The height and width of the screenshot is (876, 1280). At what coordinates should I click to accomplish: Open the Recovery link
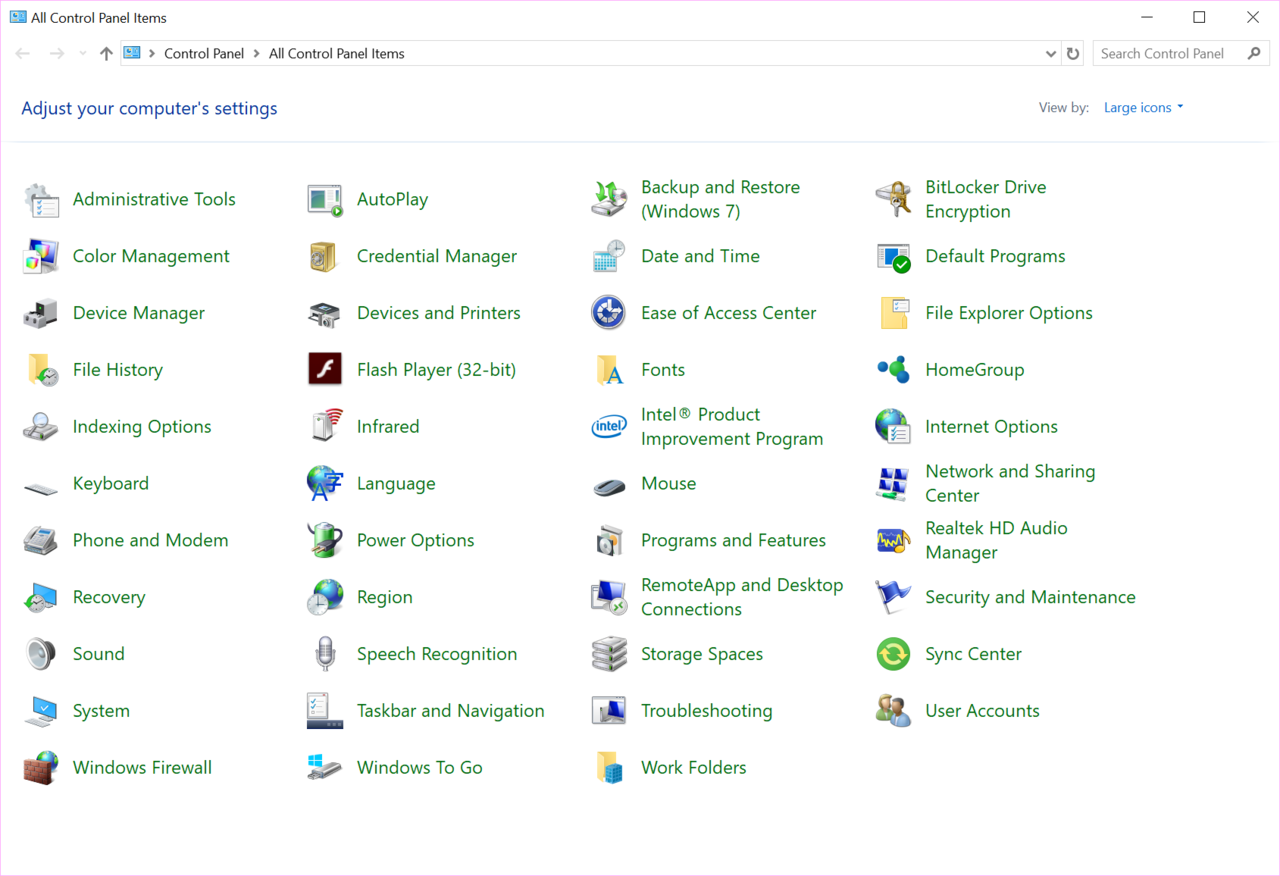coord(109,598)
